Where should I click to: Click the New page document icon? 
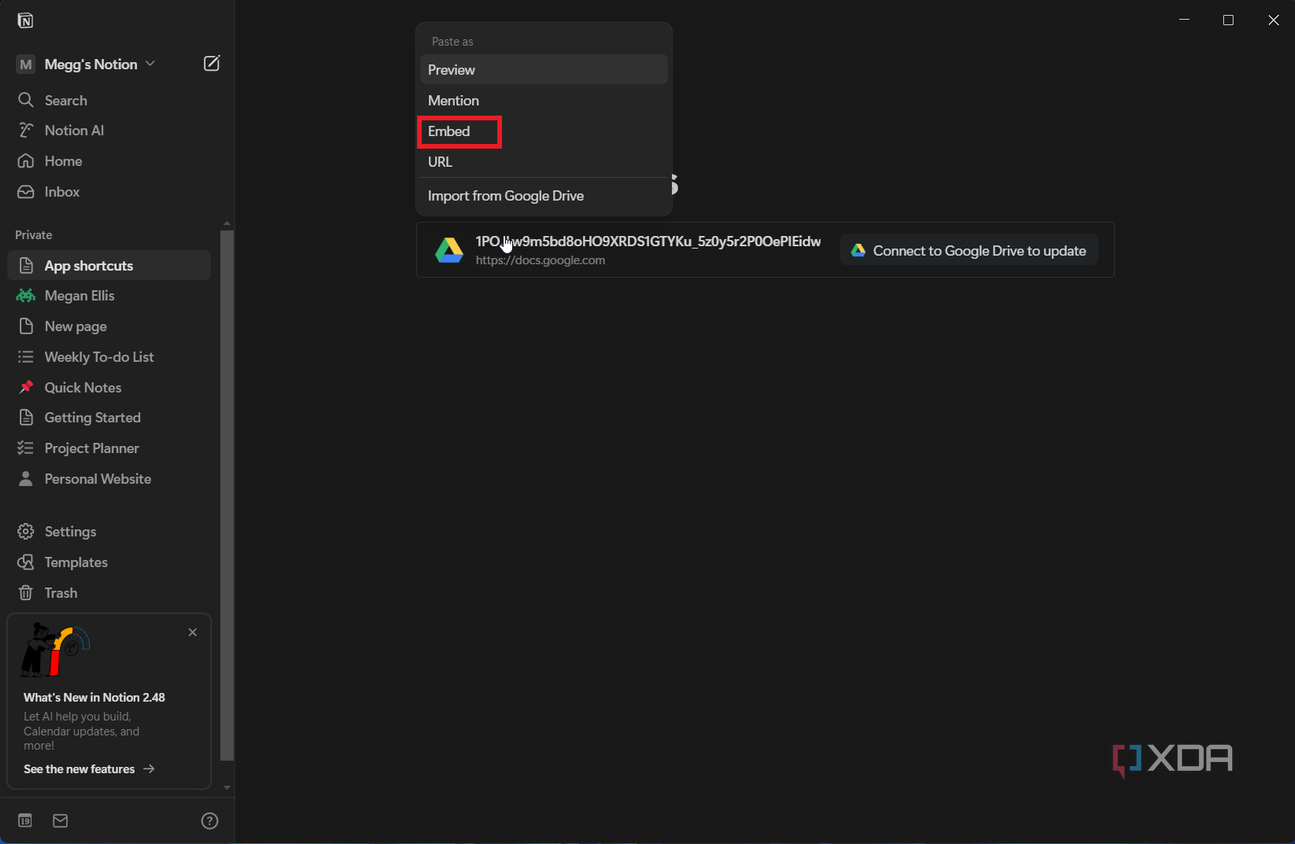(x=26, y=327)
